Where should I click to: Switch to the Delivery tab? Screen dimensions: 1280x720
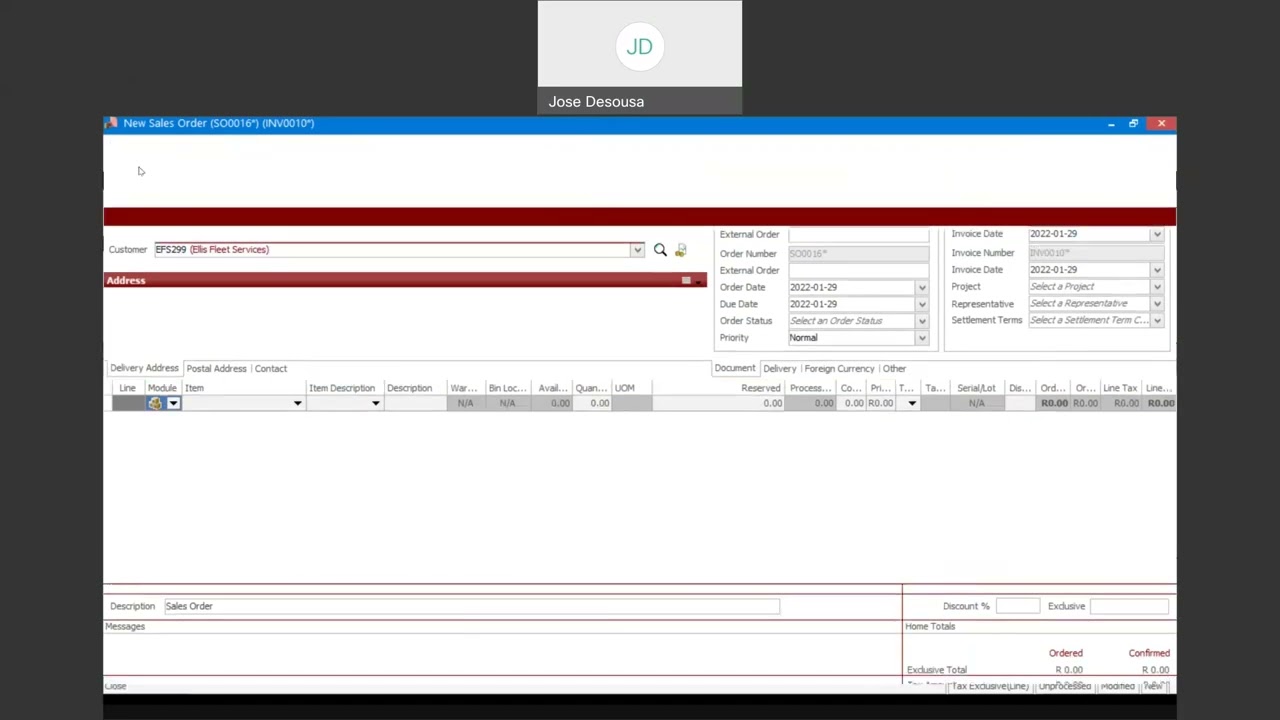pyautogui.click(x=780, y=368)
